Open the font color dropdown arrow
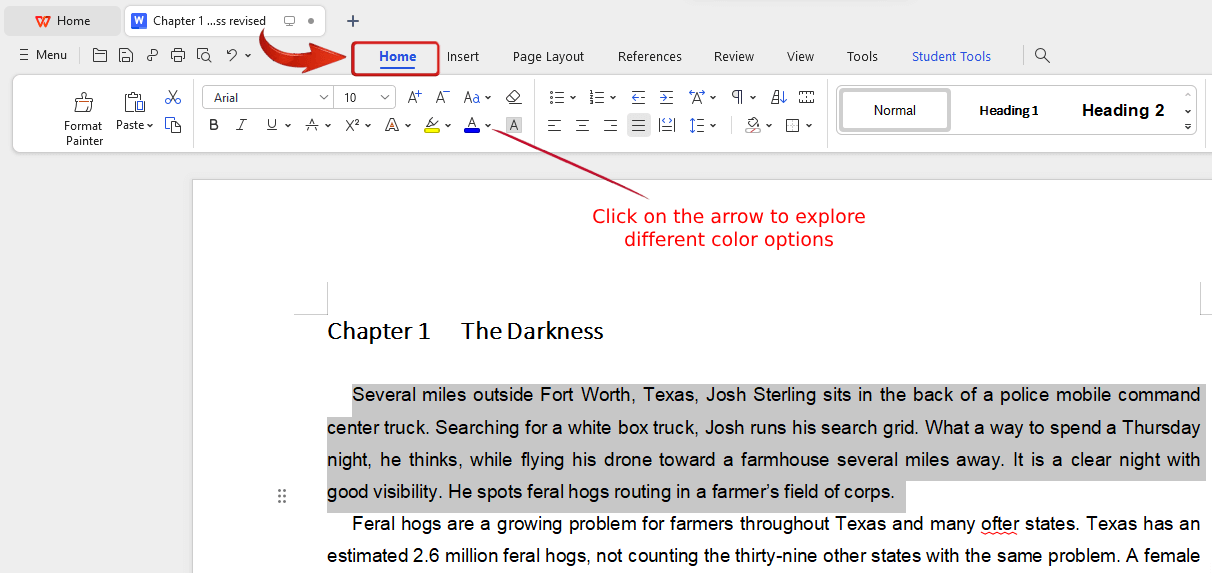This screenshot has height=573, width=1212. pos(488,126)
